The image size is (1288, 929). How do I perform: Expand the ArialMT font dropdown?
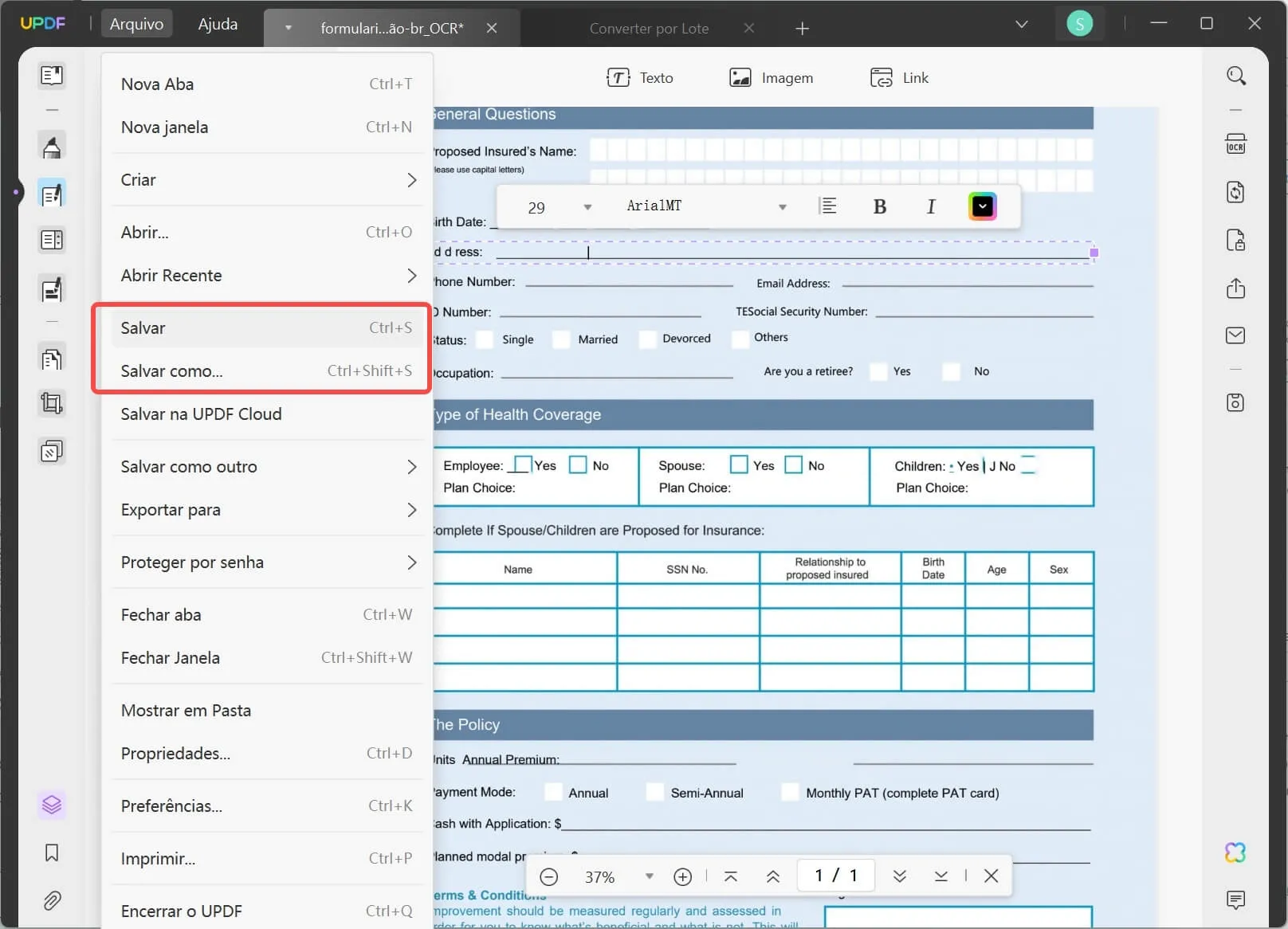click(x=782, y=207)
